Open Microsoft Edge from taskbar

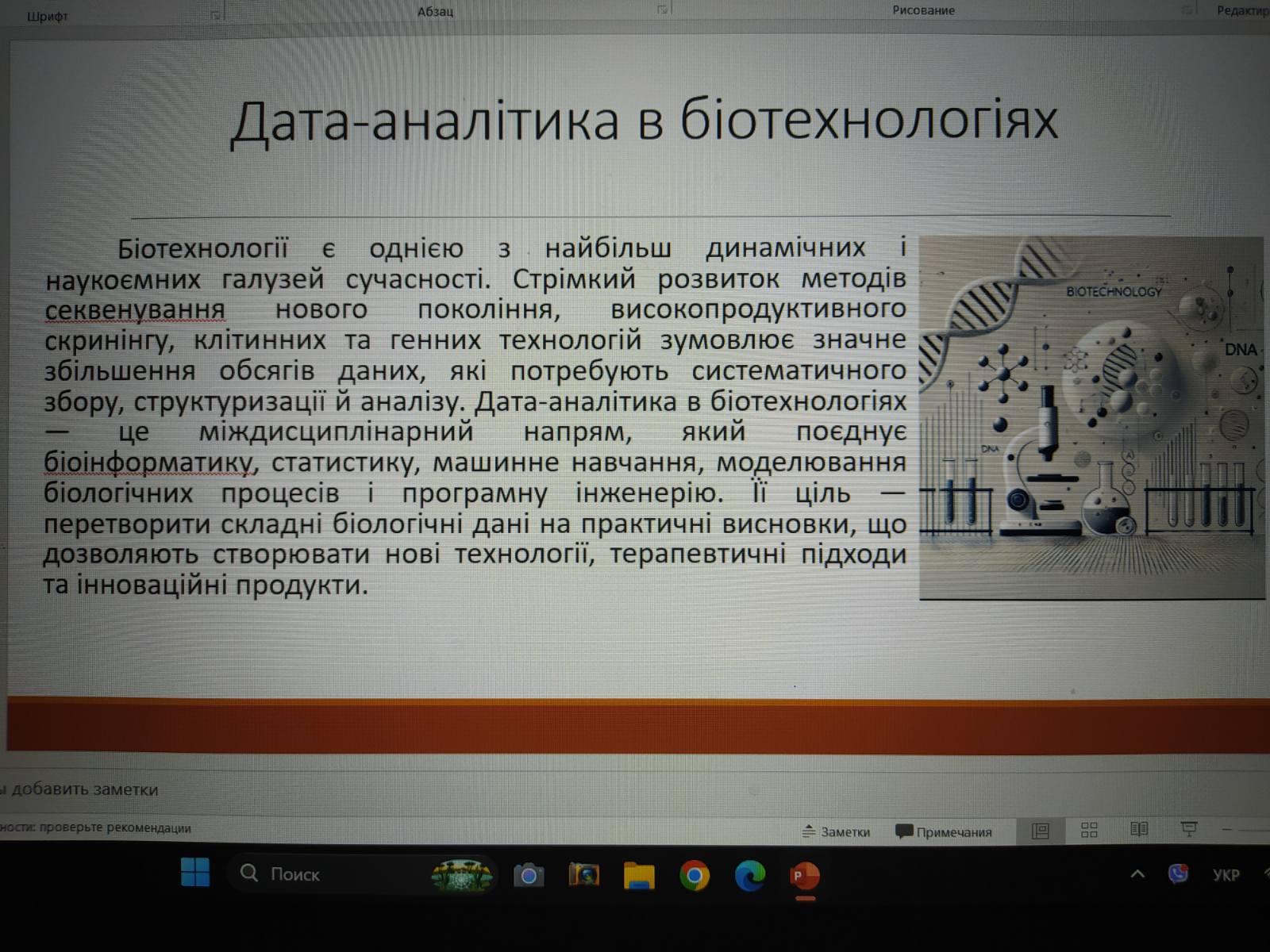pos(749,876)
